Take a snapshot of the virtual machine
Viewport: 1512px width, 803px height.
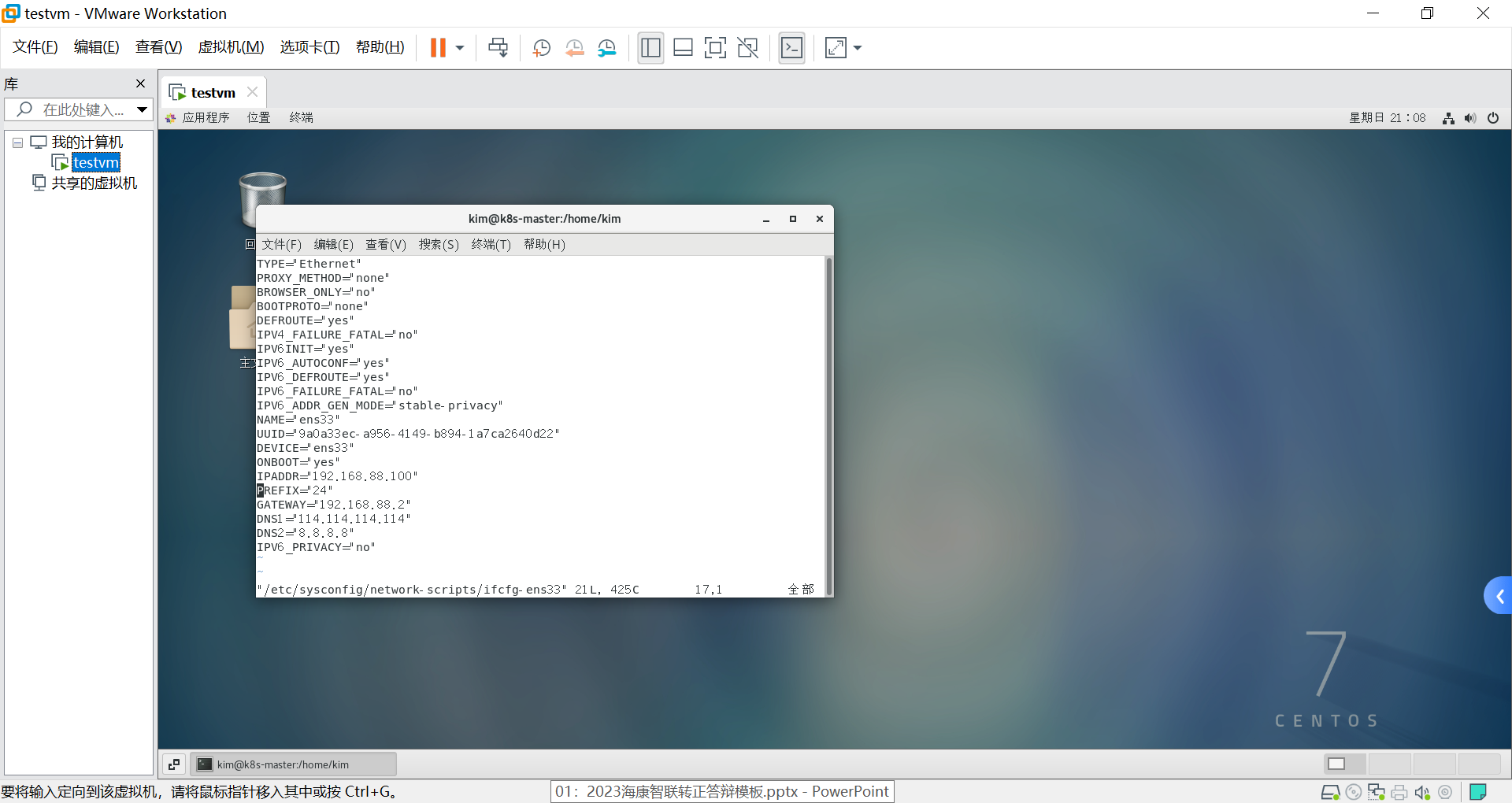541,48
